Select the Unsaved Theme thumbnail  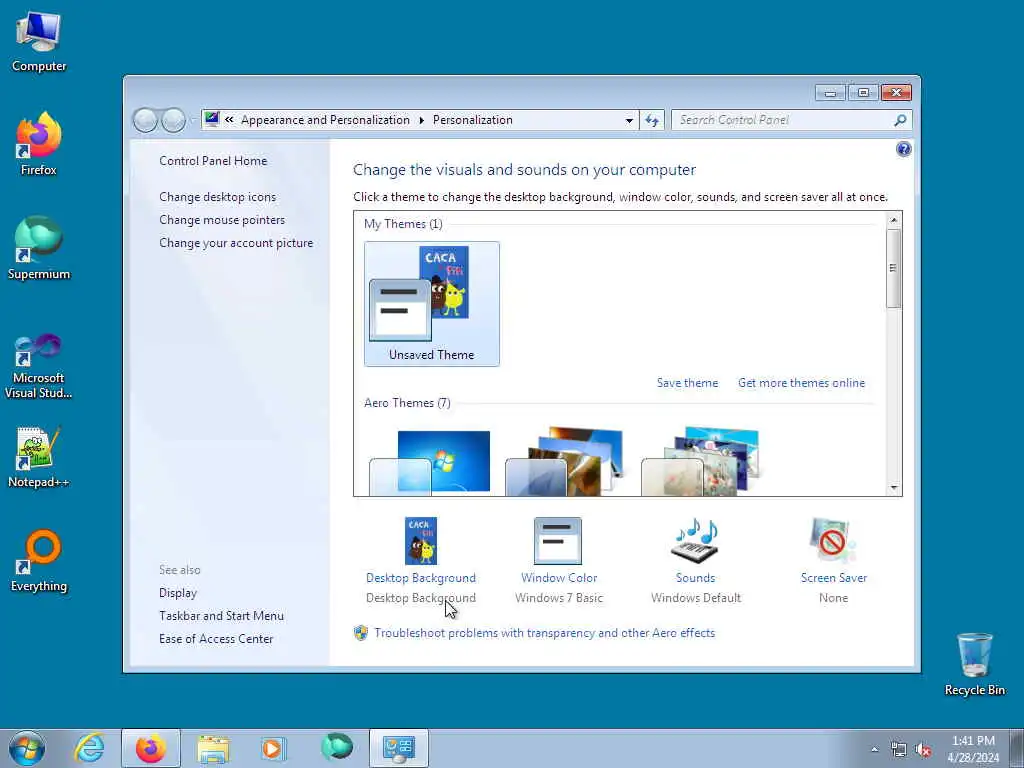[432, 304]
